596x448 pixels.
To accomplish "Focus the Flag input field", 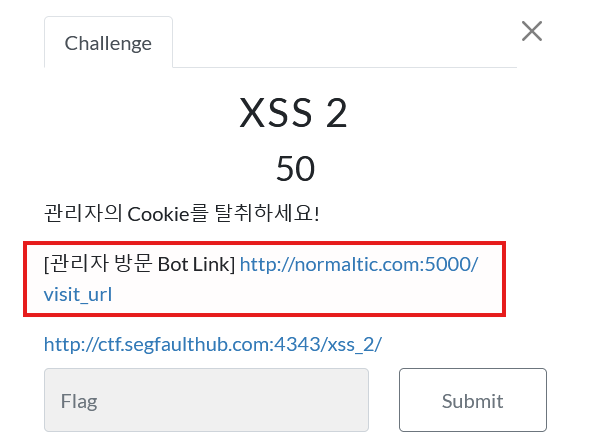I will pos(206,400).
